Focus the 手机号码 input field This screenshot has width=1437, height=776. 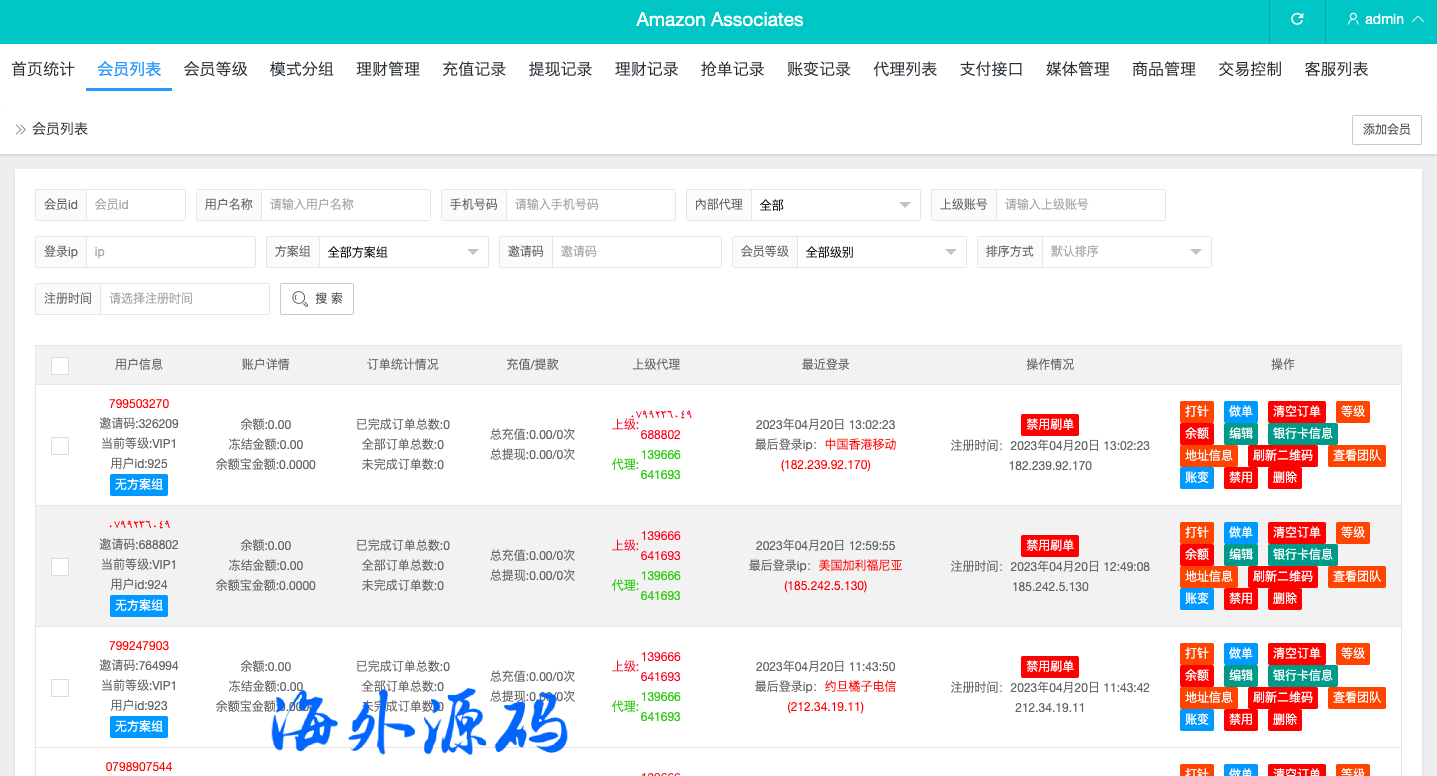pyautogui.click(x=589, y=205)
